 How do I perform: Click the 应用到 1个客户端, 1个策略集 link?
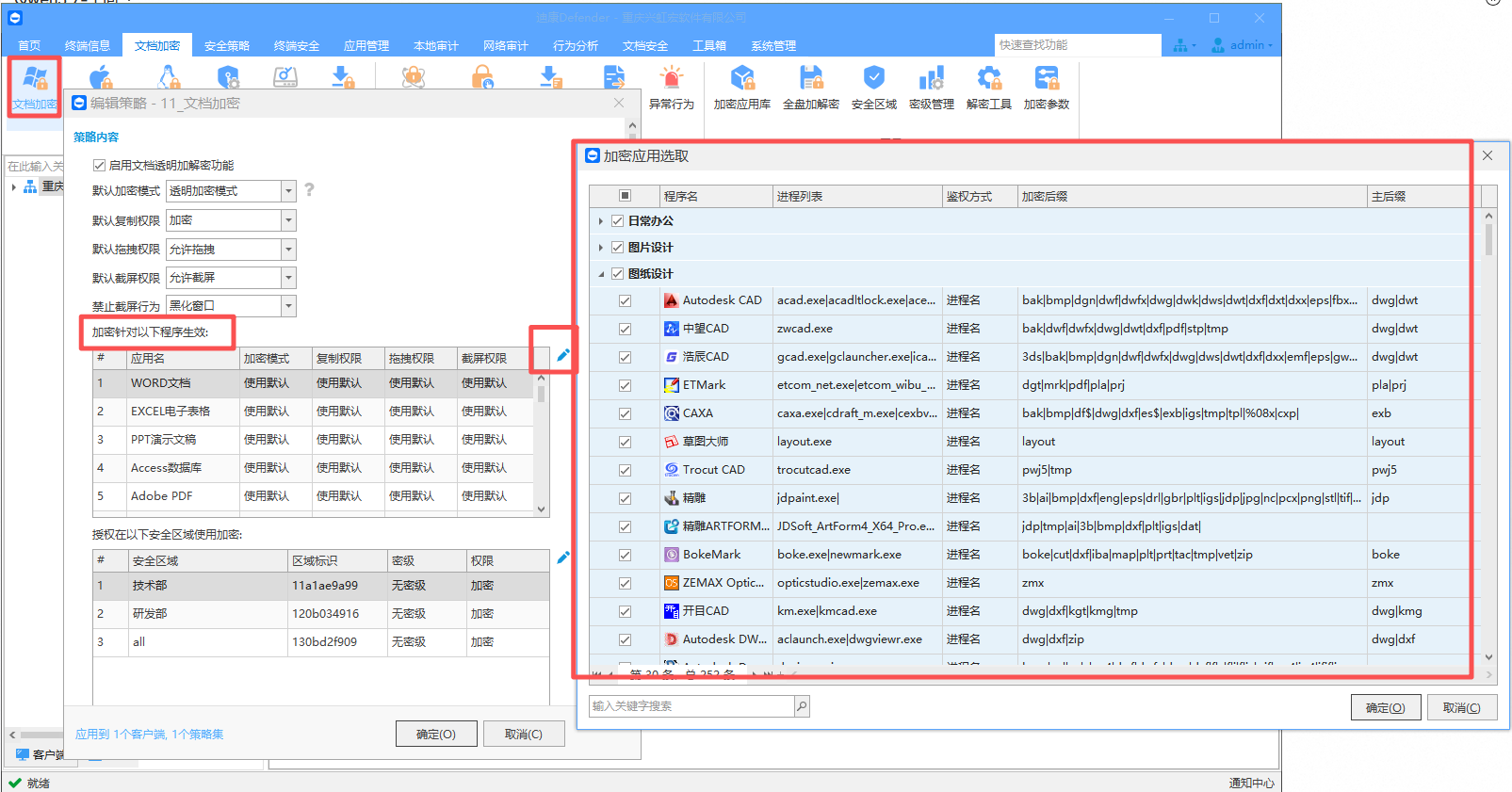click(x=150, y=734)
